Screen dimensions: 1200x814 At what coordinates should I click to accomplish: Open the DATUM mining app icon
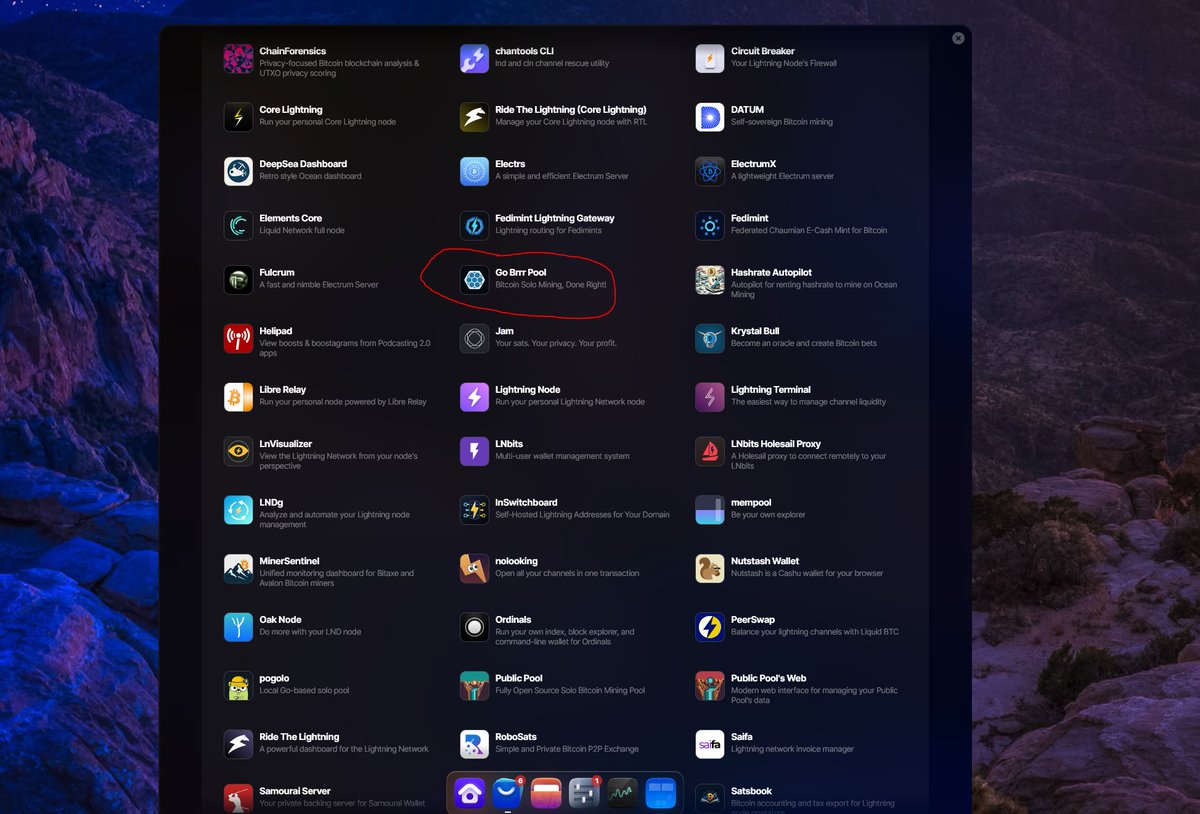(710, 117)
